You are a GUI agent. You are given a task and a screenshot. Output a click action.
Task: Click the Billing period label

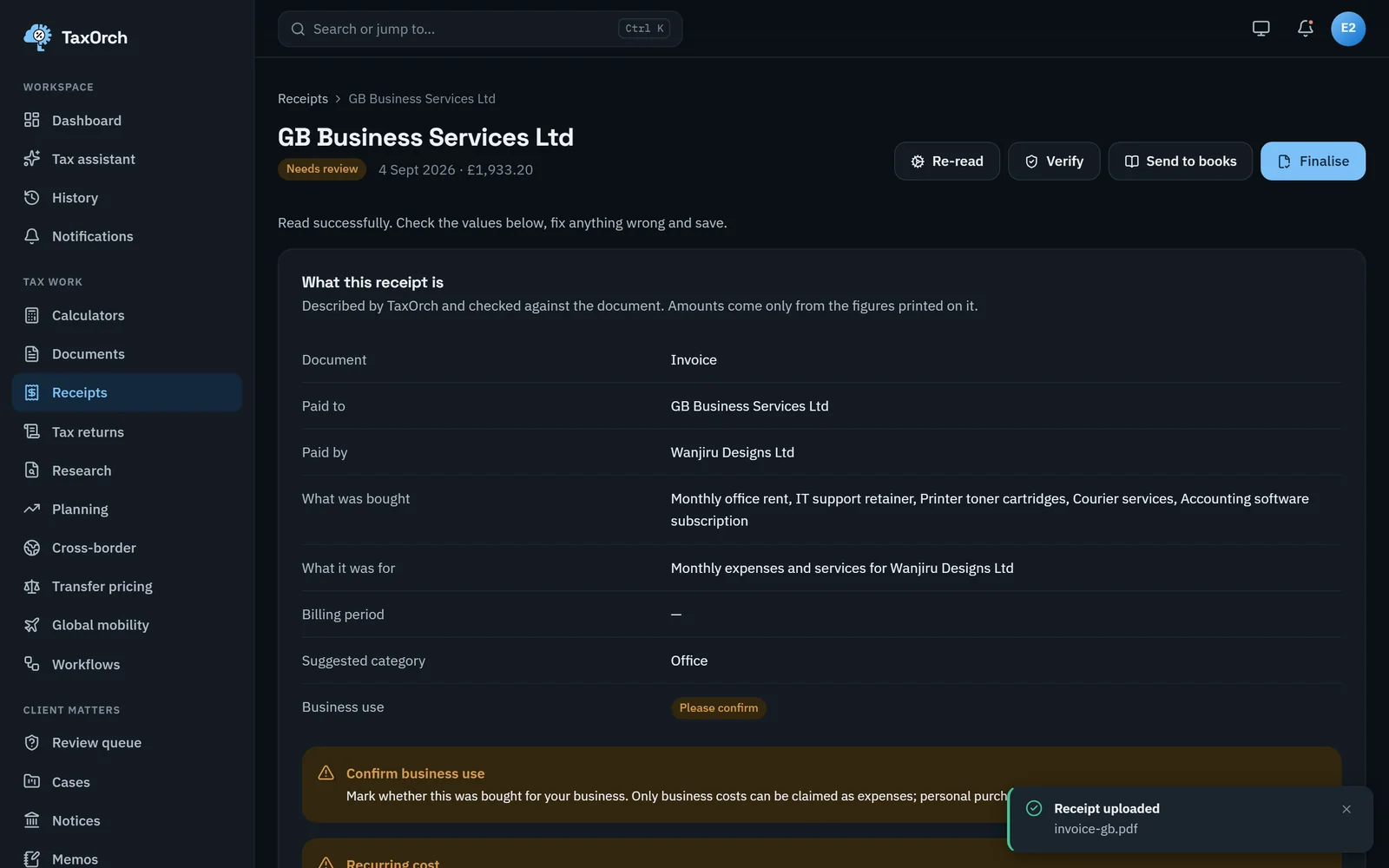click(x=343, y=615)
